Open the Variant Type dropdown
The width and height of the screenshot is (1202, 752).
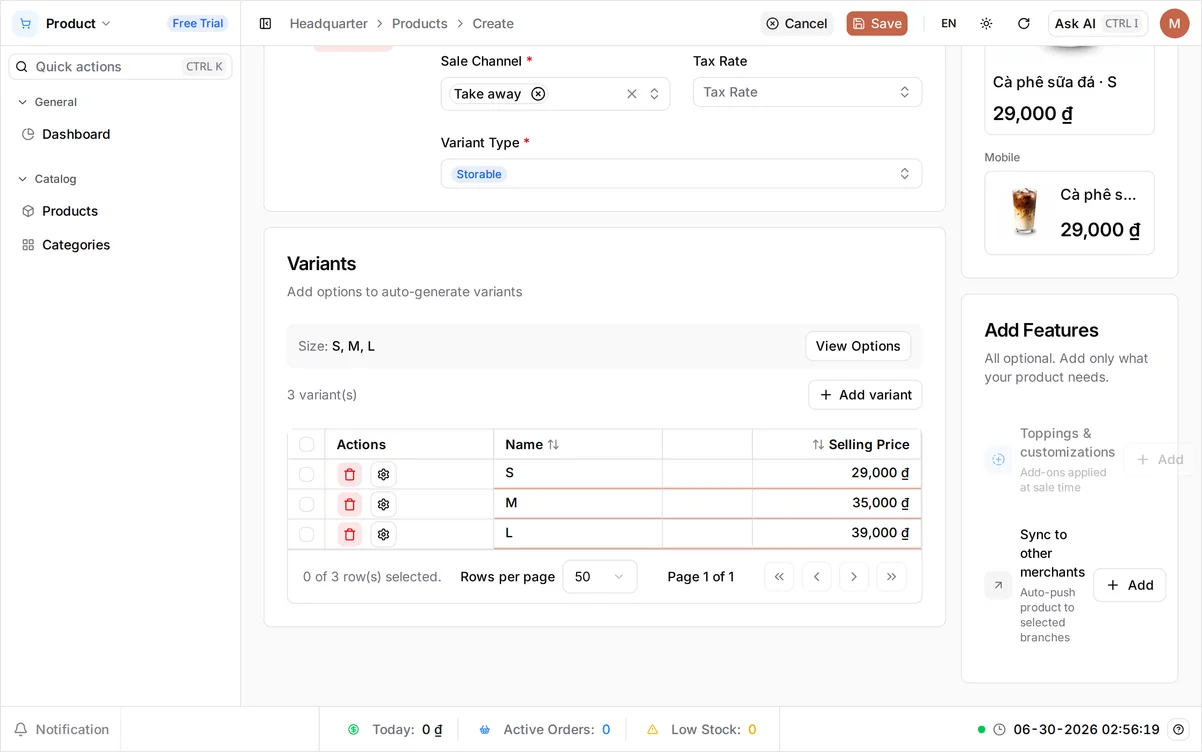tap(681, 174)
